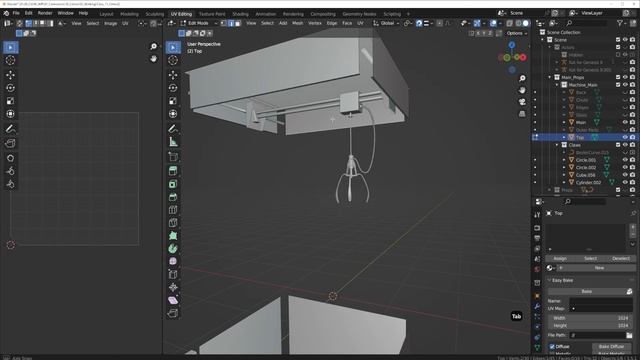Switch to the Texture Paint workspace tab

(212, 14)
